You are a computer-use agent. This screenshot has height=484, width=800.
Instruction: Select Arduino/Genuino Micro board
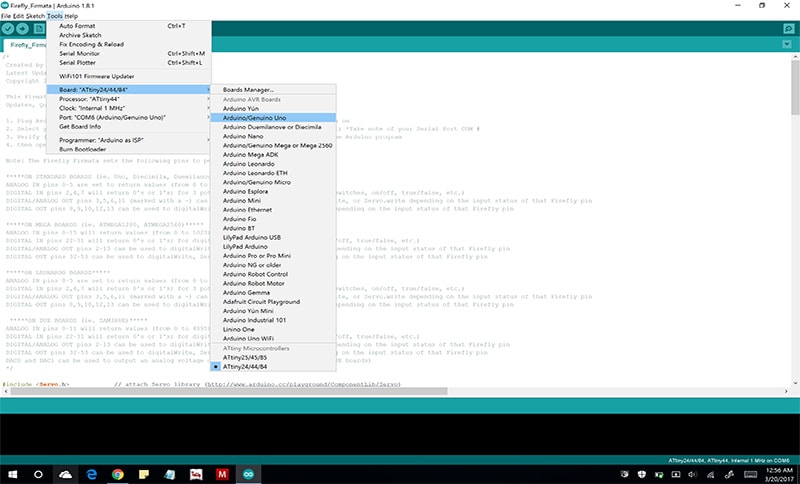[x=273, y=182]
